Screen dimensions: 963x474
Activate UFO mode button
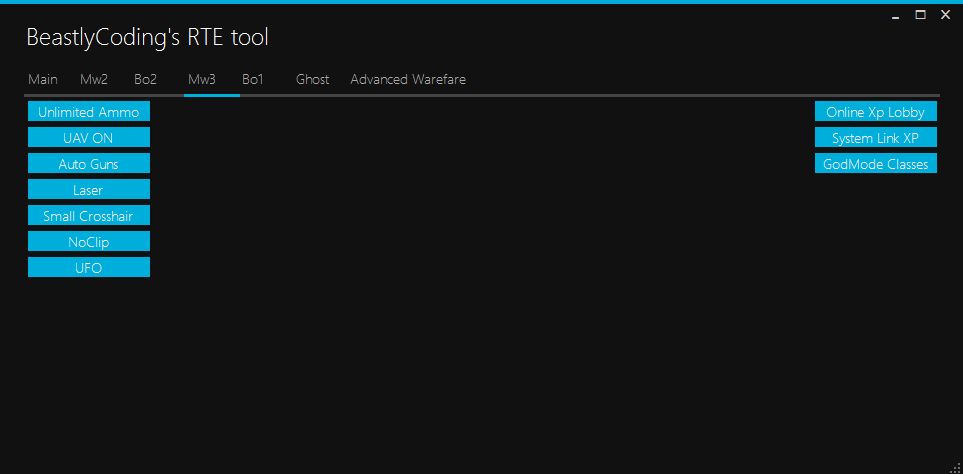pos(89,268)
